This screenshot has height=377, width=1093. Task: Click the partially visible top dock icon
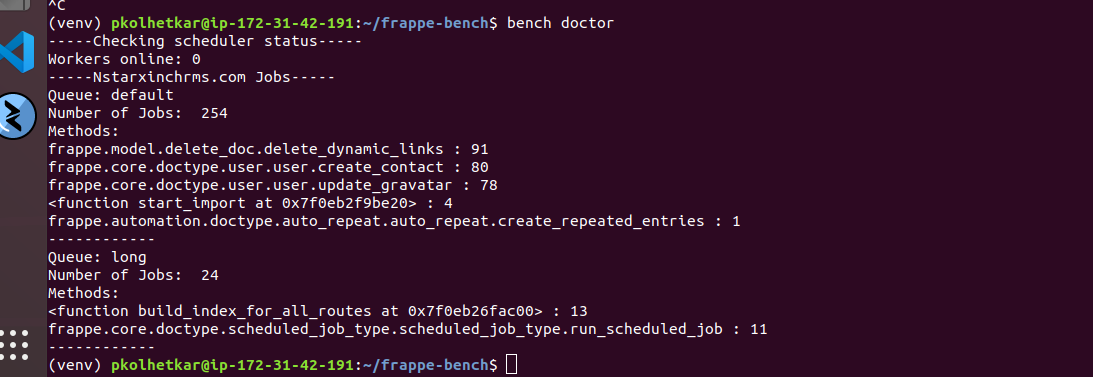(15, 5)
